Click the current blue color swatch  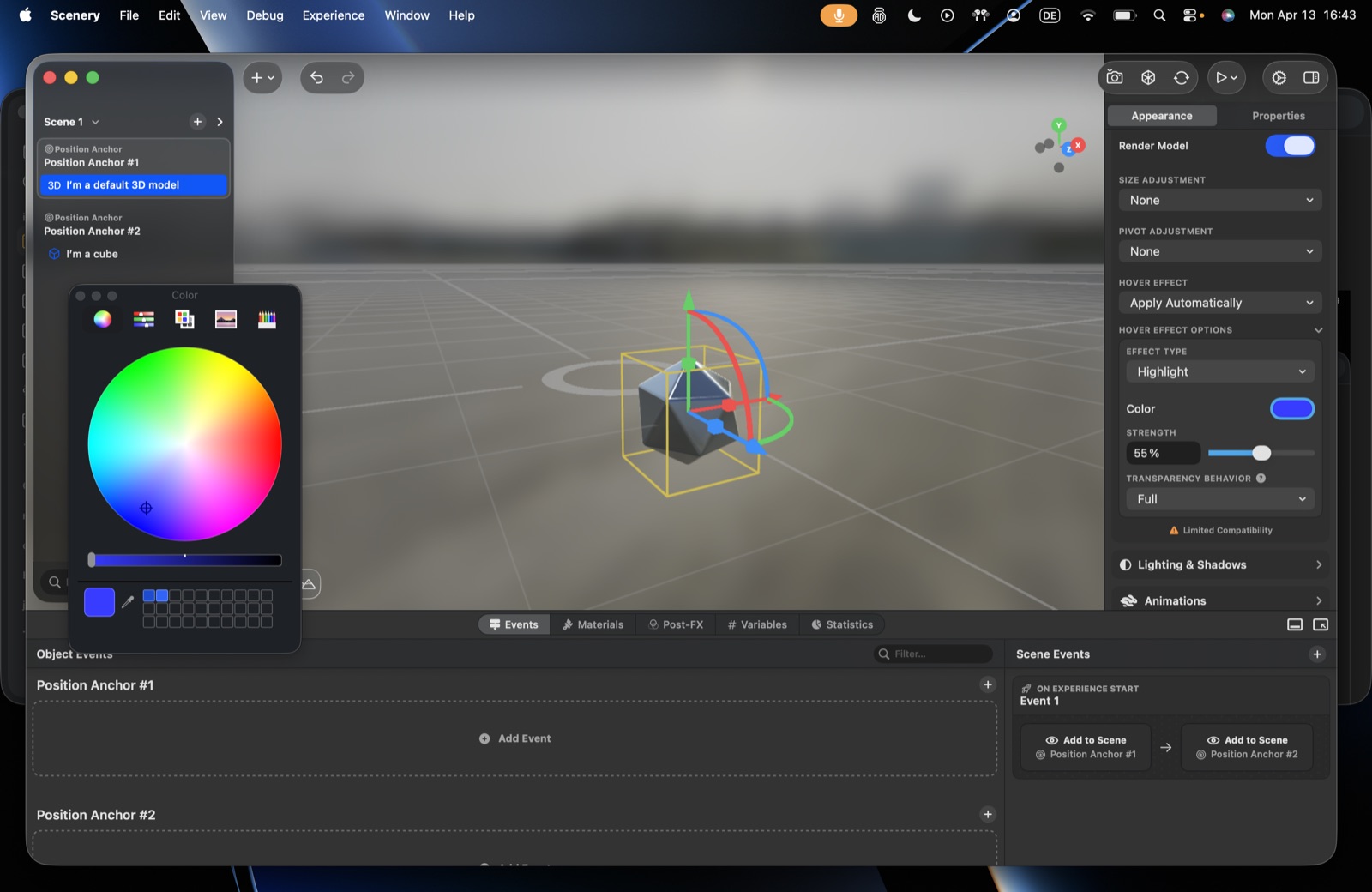tap(99, 602)
